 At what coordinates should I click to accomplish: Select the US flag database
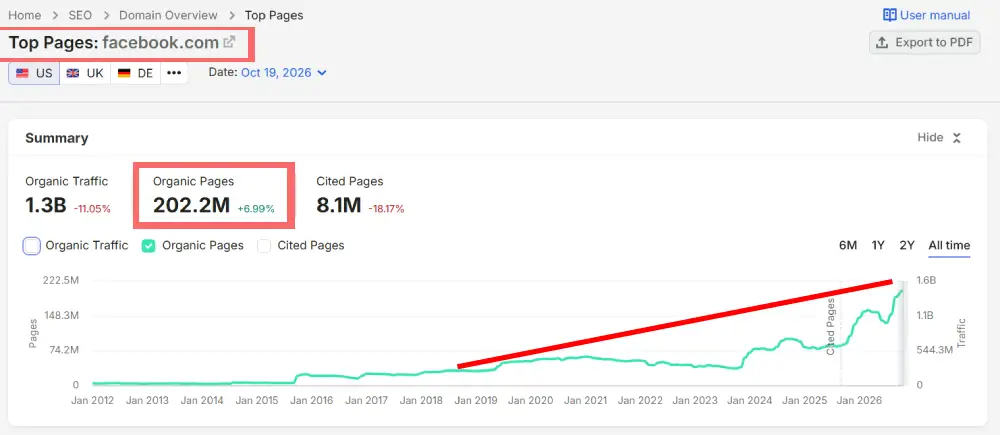tap(34, 73)
